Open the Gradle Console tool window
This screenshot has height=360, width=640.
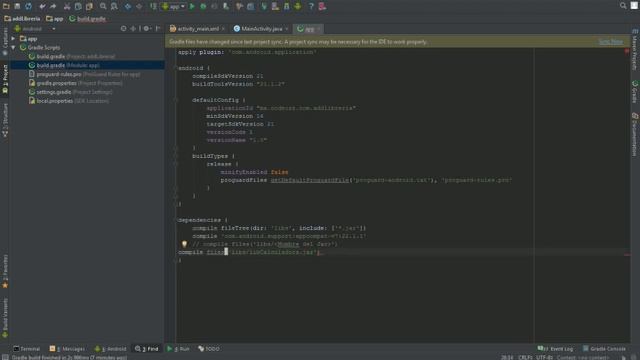point(604,349)
